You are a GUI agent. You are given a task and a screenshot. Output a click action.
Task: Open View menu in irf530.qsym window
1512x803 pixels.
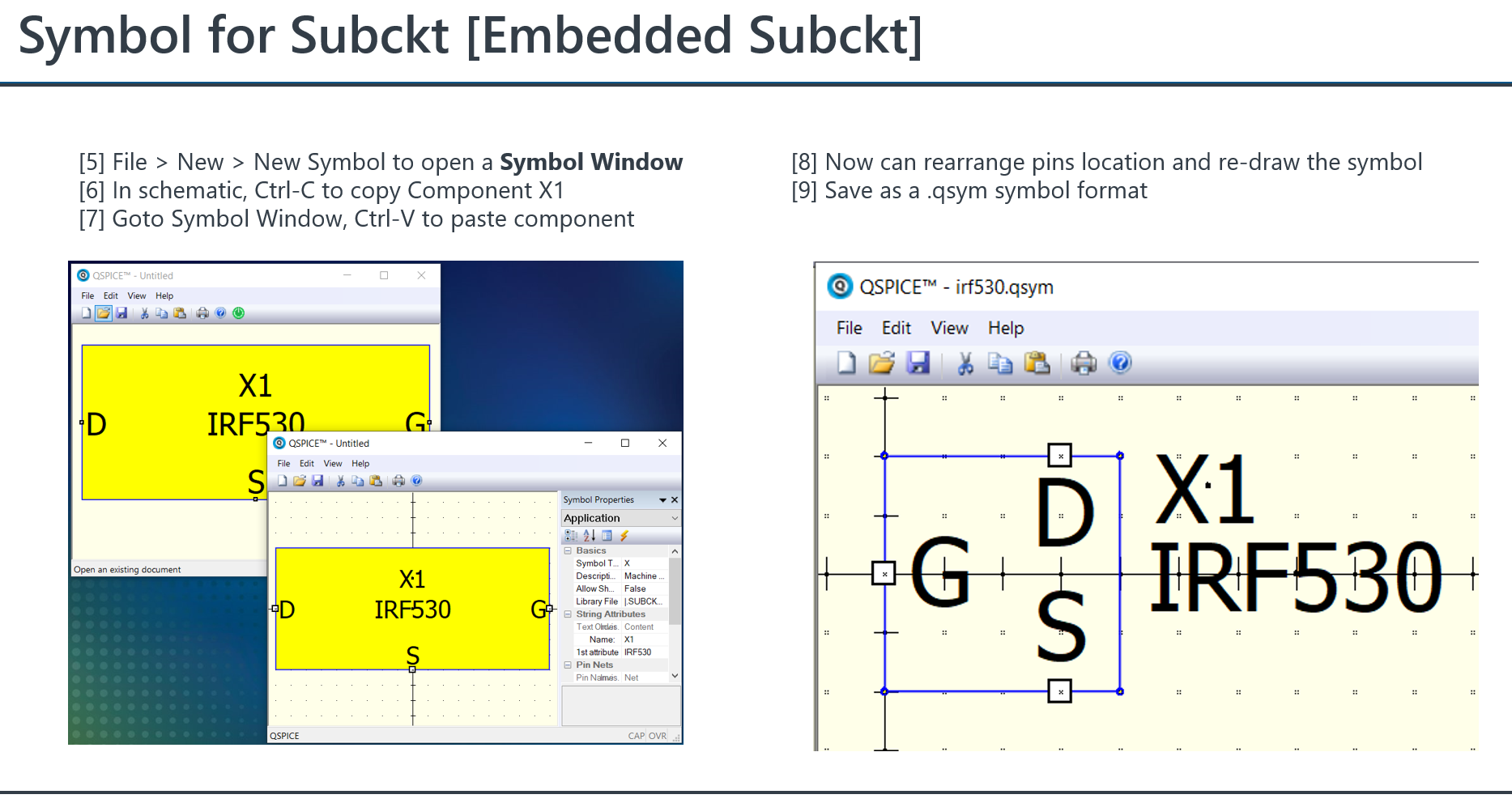pos(949,328)
